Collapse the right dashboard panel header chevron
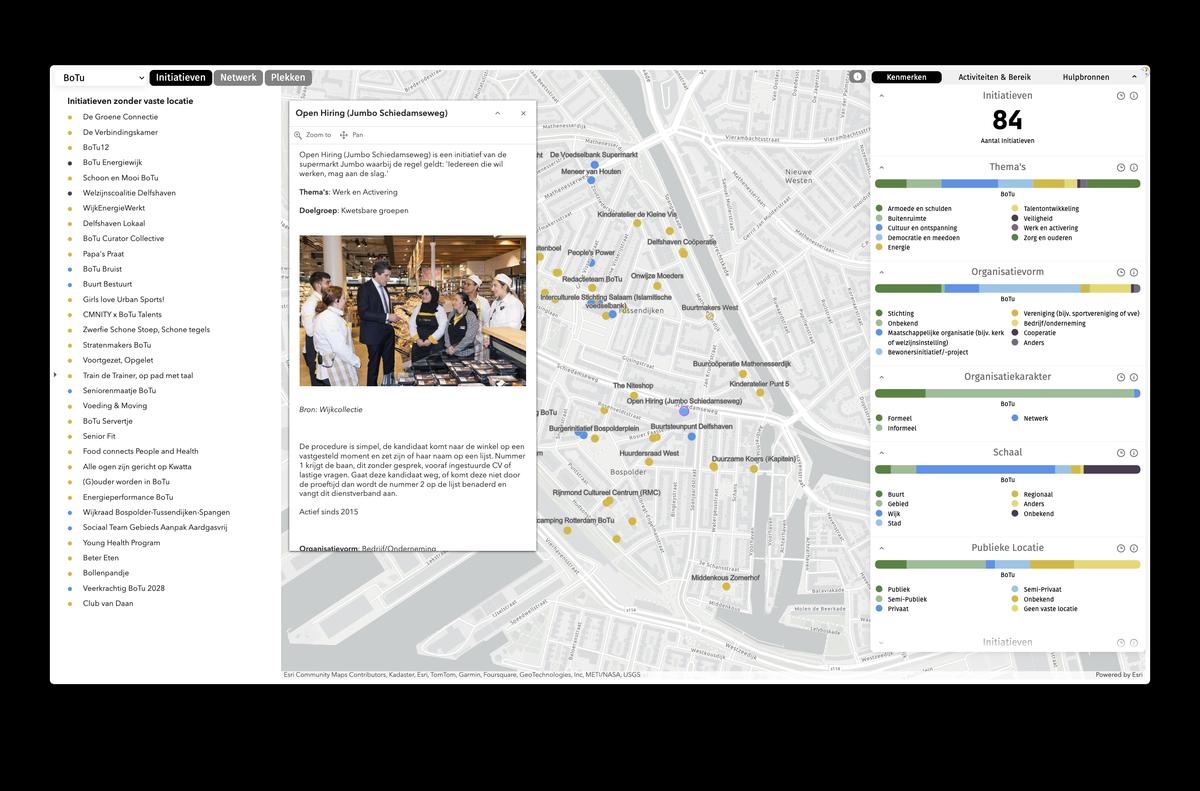 [1134, 77]
